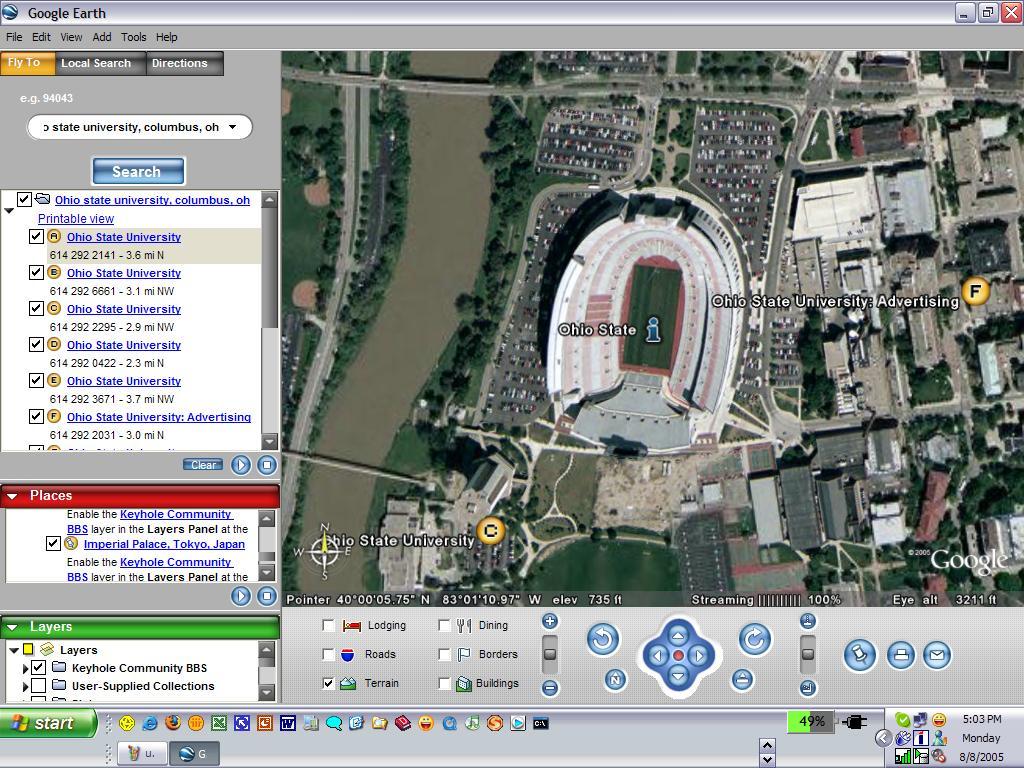This screenshot has width=1024, height=768.
Task: Open the Windows Start menu
Action: [48, 723]
